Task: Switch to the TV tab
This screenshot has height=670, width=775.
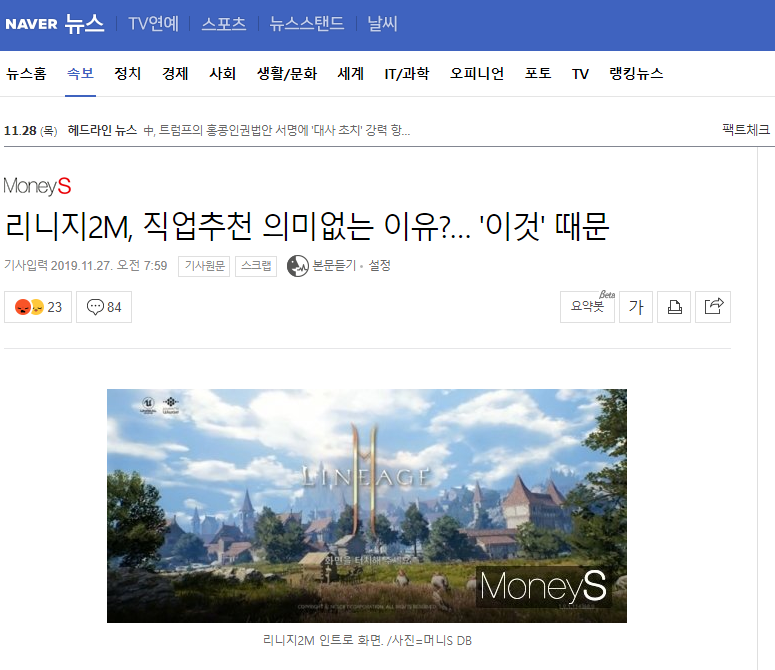Action: point(580,74)
